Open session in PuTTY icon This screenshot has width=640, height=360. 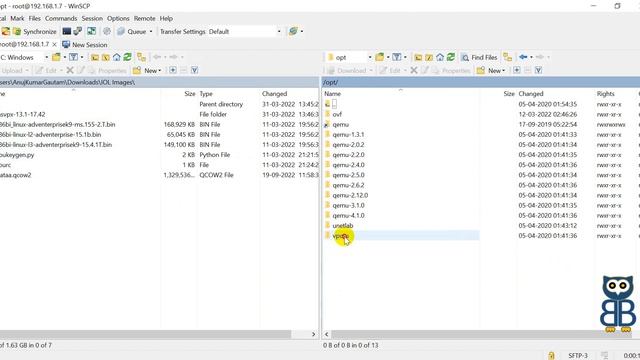[78, 31]
